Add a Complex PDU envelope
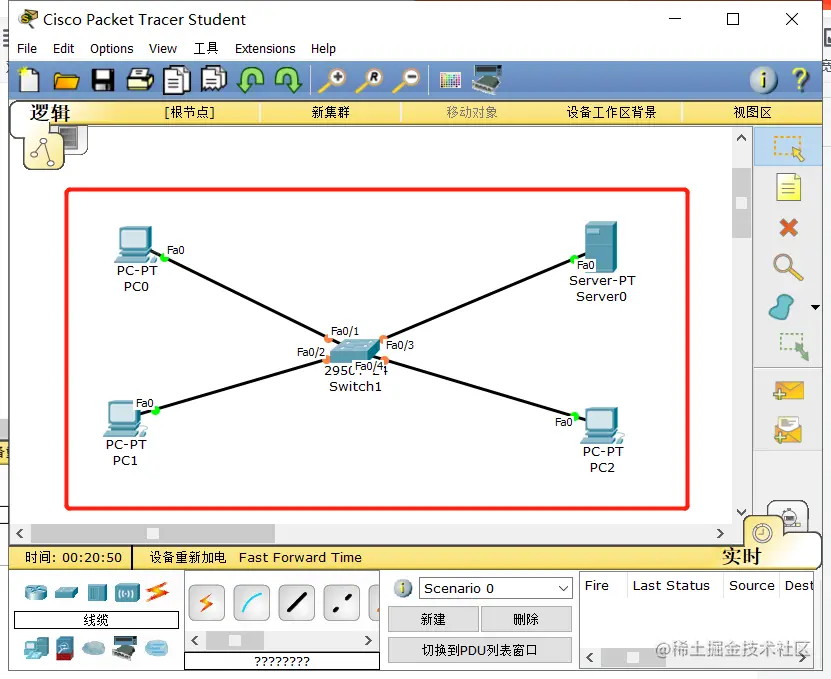The image size is (831, 679). pyautogui.click(x=788, y=430)
